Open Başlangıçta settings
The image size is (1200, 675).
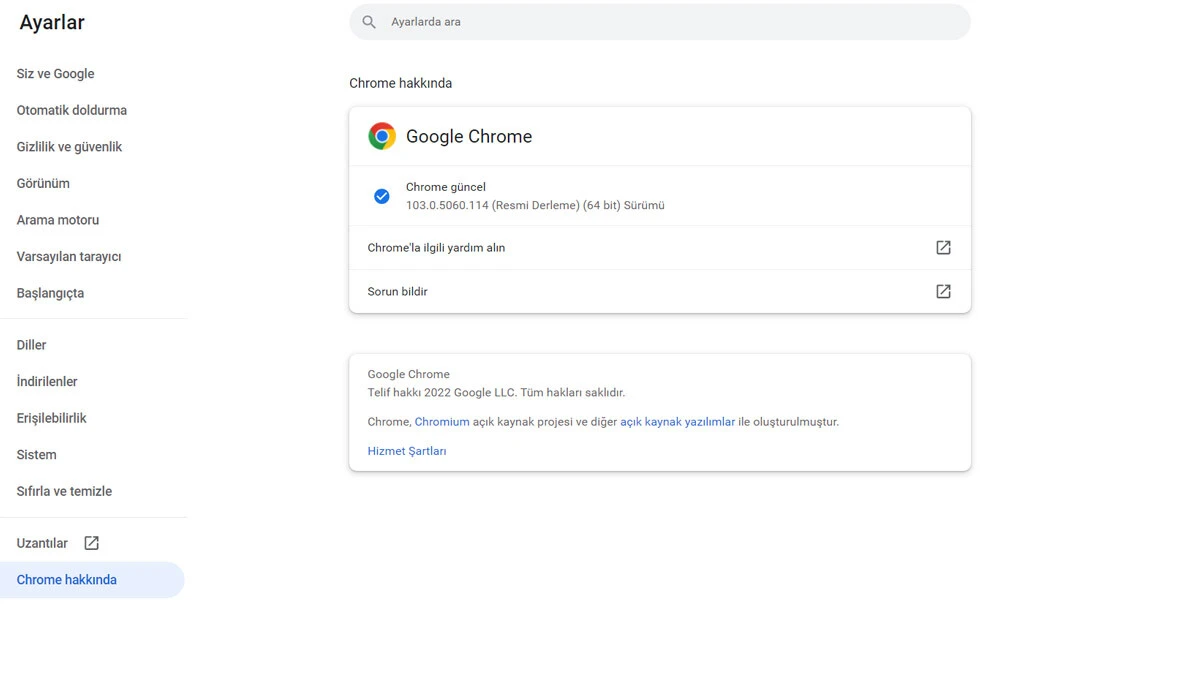click(x=50, y=293)
